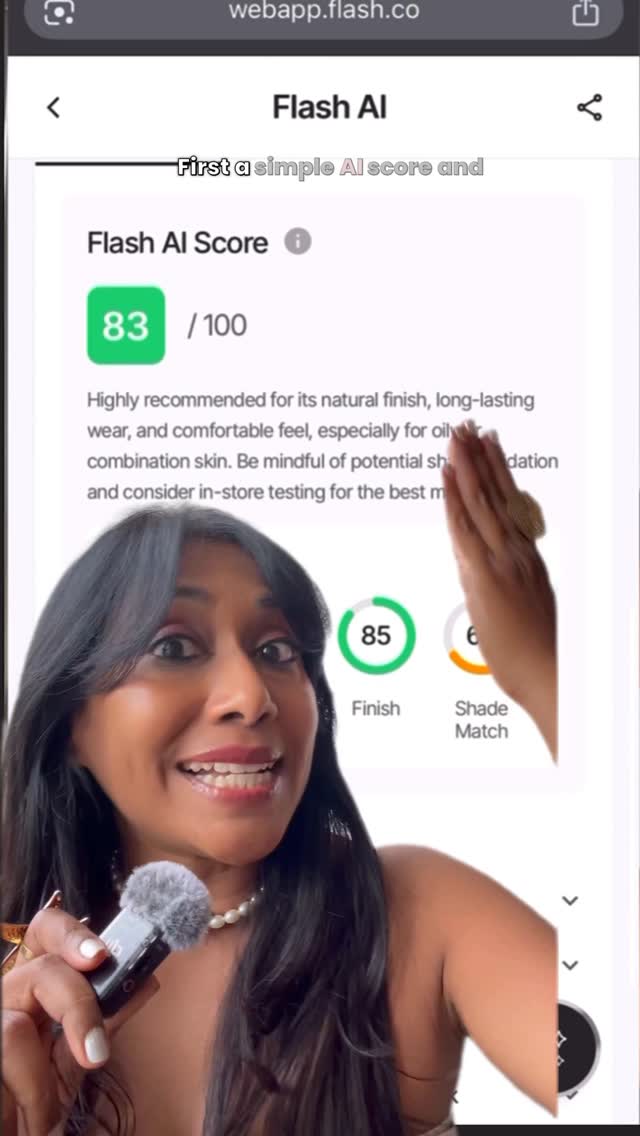Tap the green 83 score badge
The height and width of the screenshot is (1136, 640).
pos(126,325)
